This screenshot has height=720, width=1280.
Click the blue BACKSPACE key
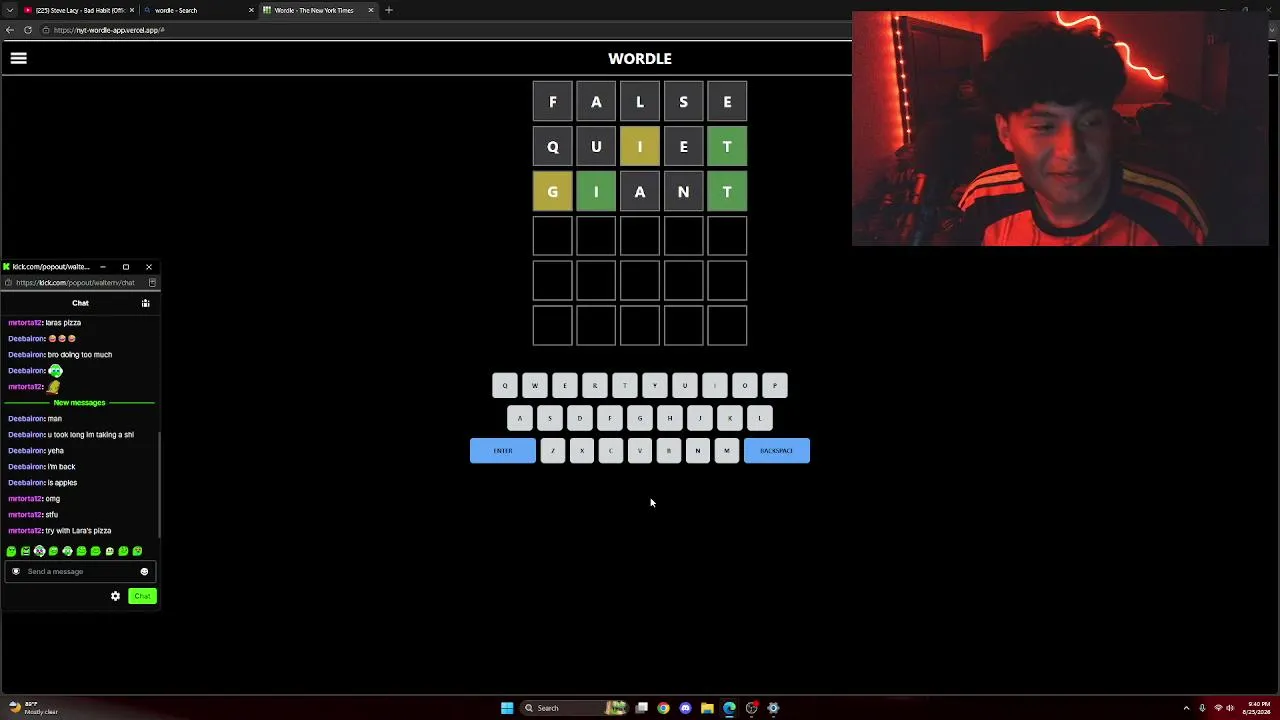(777, 451)
